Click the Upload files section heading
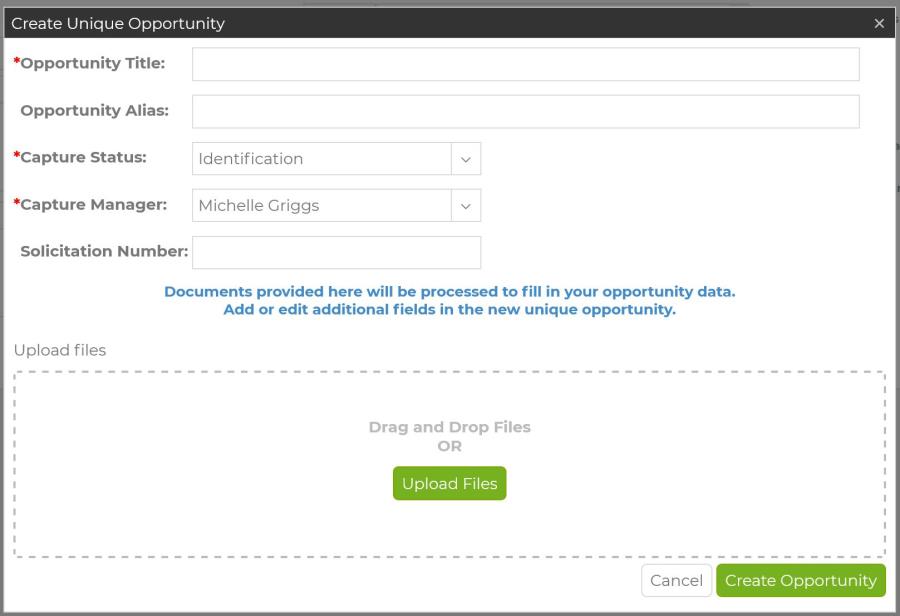 pyautogui.click(x=60, y=350)
